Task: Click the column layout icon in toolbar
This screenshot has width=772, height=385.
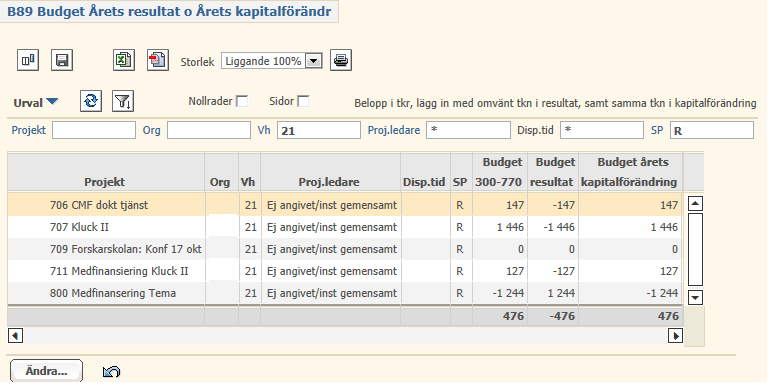Action: [x=28, y=61]
